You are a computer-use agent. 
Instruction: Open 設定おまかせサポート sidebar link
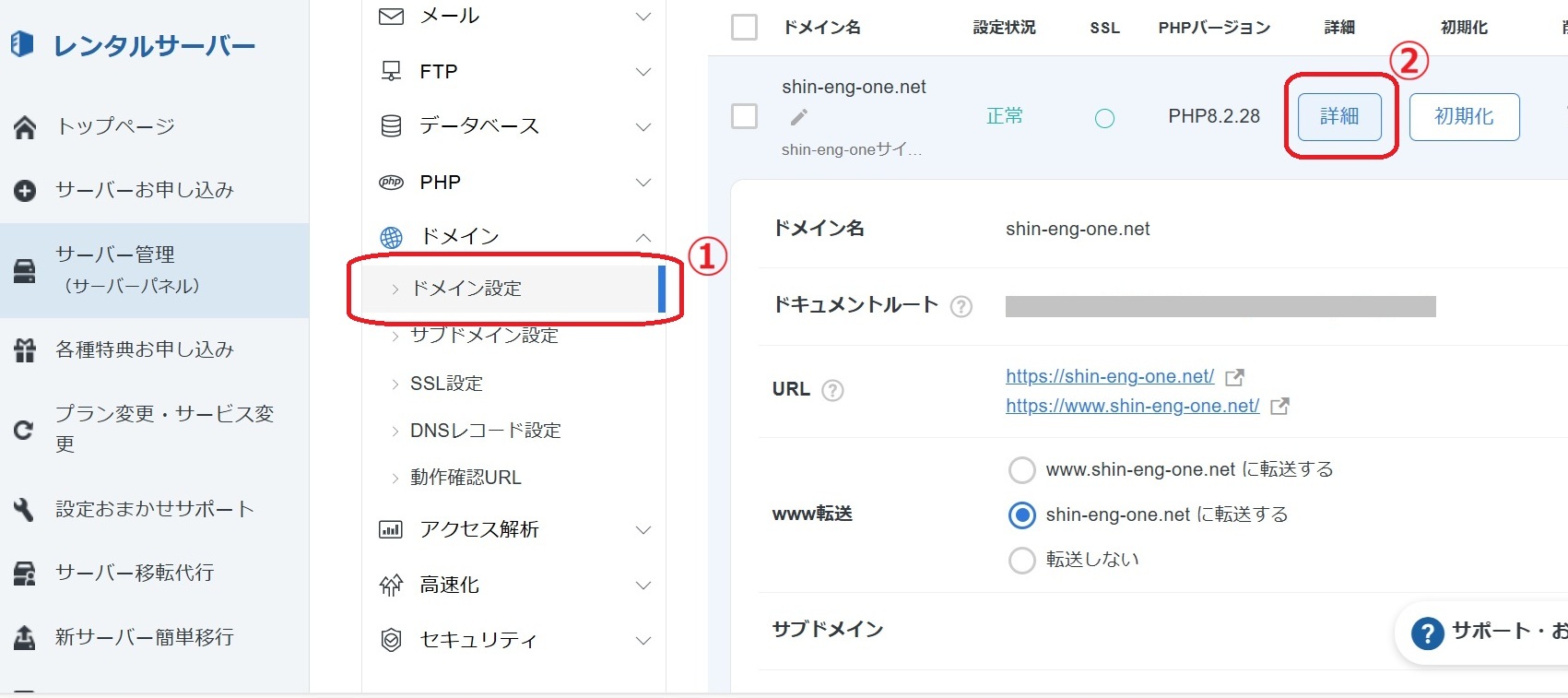point(155,509)
